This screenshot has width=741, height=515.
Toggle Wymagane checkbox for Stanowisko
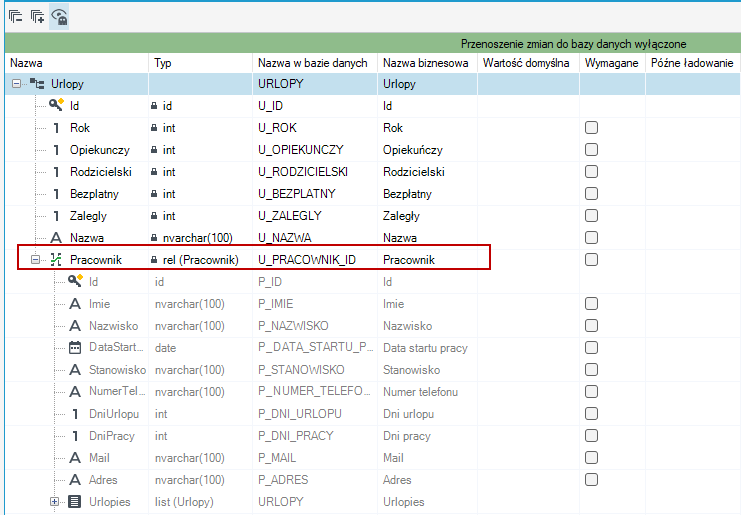pos(591,369)
